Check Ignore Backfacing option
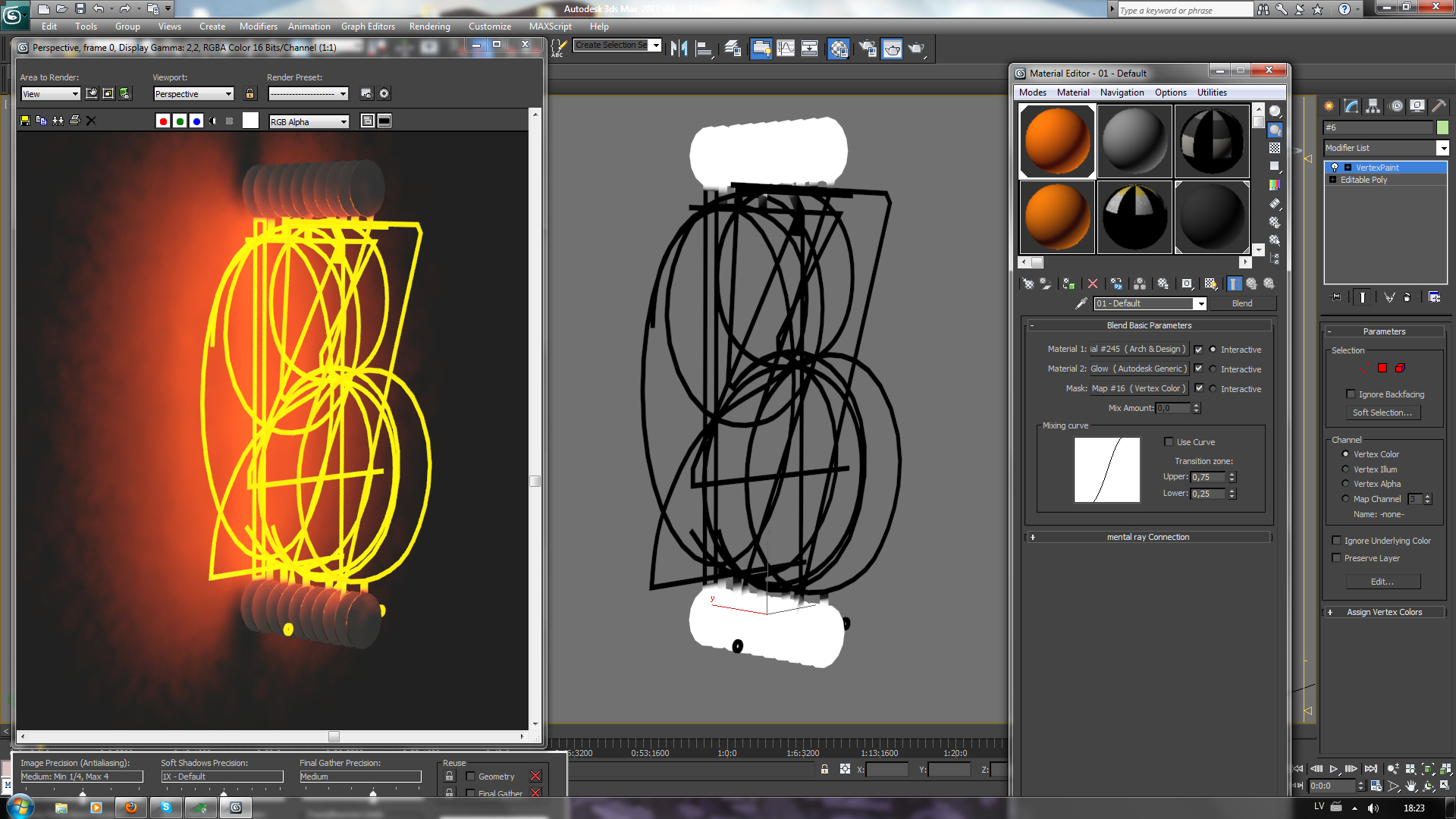 pos(1351,394)
